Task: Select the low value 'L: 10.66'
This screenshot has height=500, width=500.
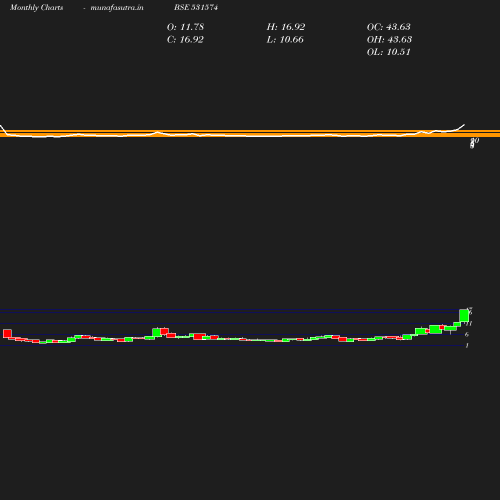Action: (x=285, y=39)
